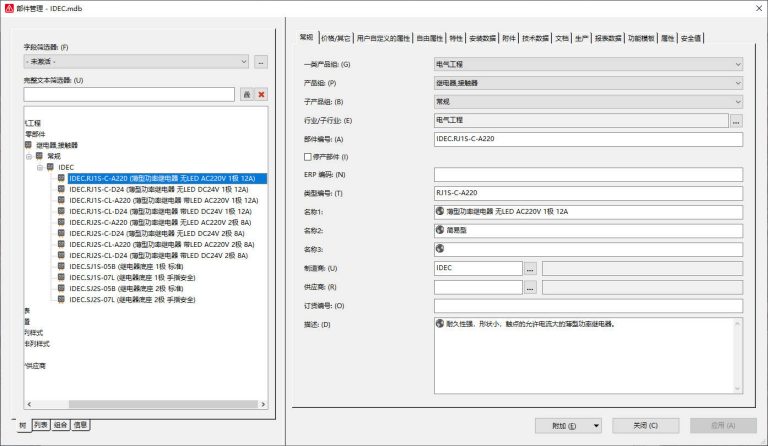Screen dimensions: 768x446
Task: Click the tree horizontal scrollbar thumb
Action: pyautogui.click(x=163, y=404)
